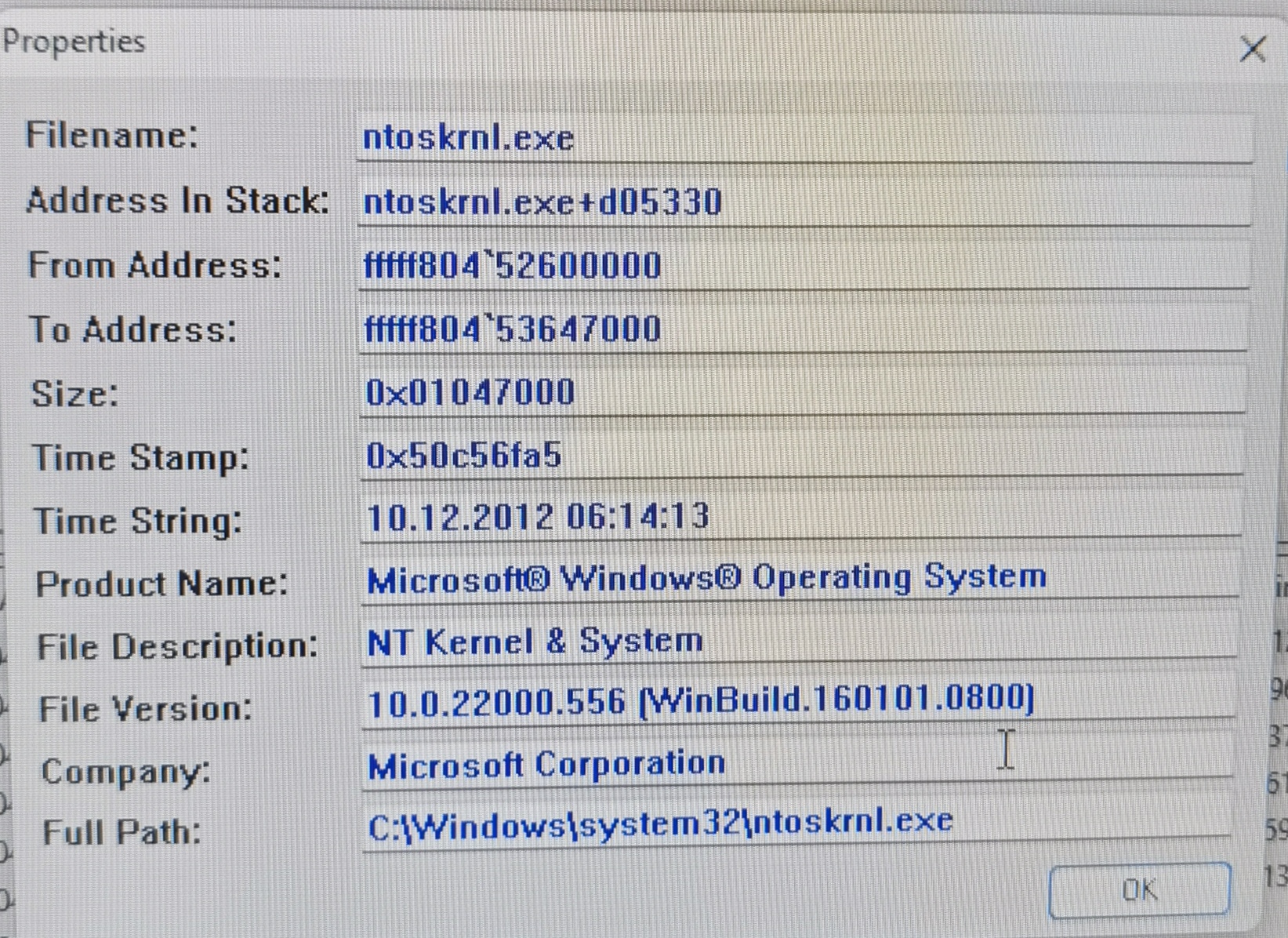Select the Company field Microsoft Corporation
The height and width of the screenshot is (938, 1288).
pos(798,764)
